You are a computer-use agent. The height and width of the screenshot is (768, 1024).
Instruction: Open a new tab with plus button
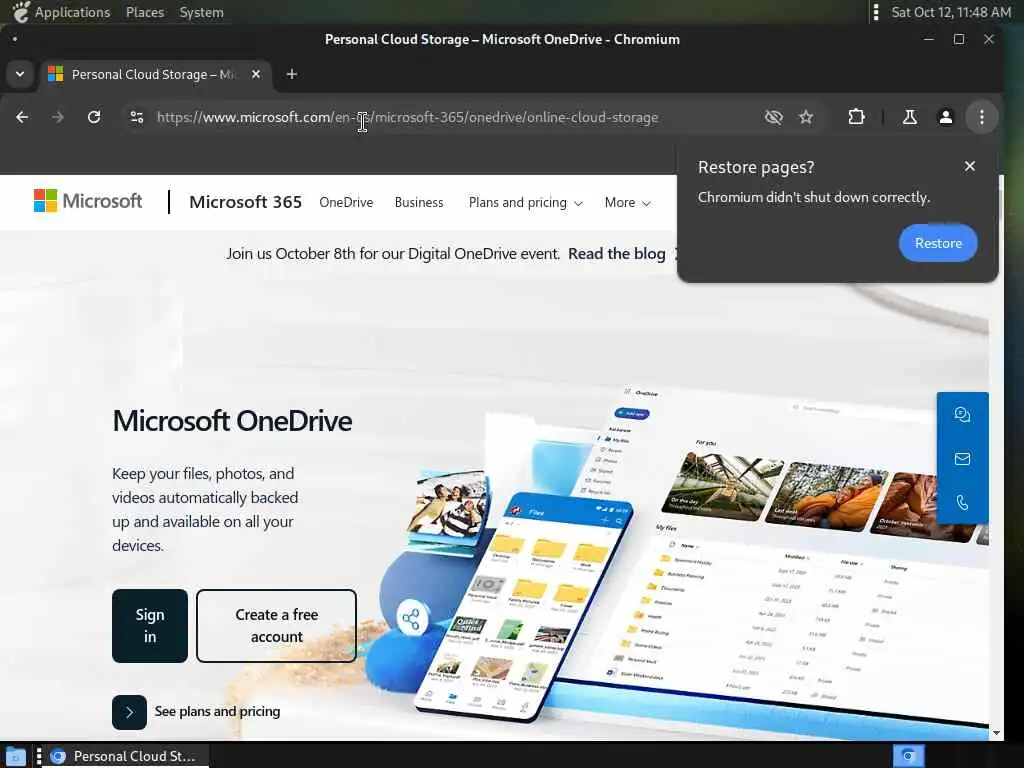pyautogui.click(x=292, y=74)
